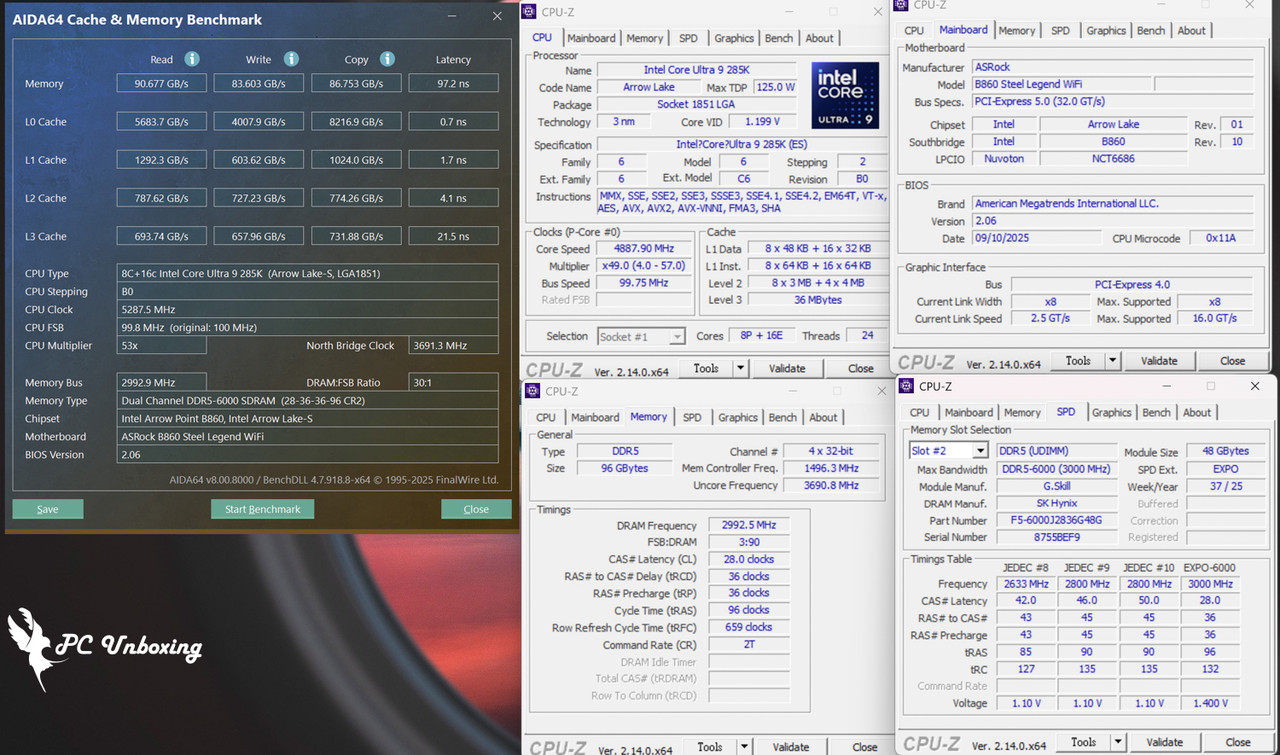Click the Close button in the CPU-Z Mainboard window

[x=1232, y=361]
